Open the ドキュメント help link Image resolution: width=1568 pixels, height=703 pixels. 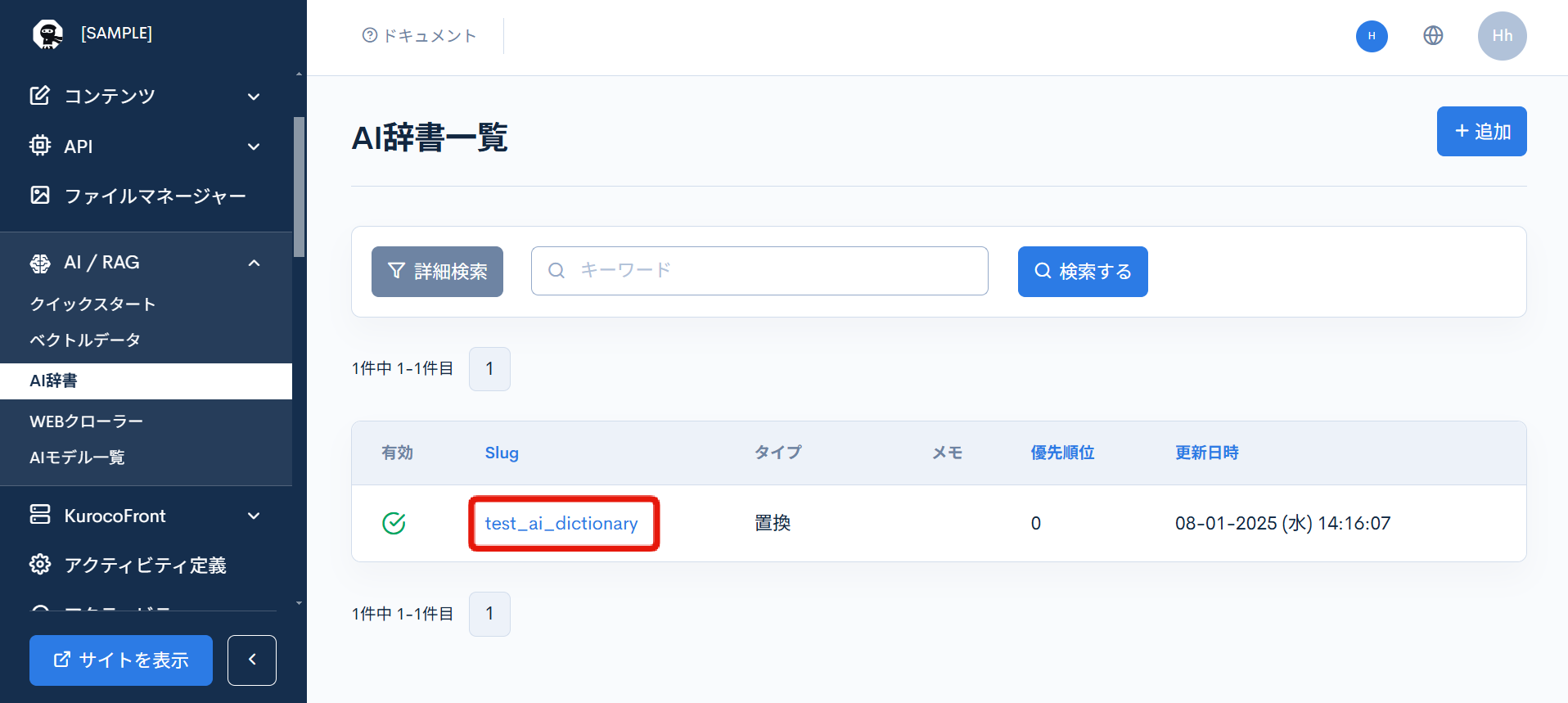419,36
